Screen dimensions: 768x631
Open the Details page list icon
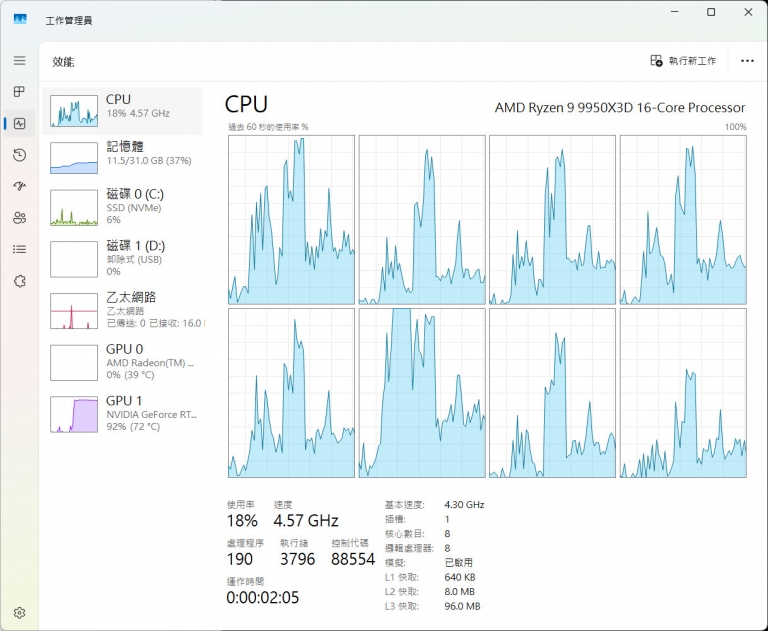pos(19,249)
